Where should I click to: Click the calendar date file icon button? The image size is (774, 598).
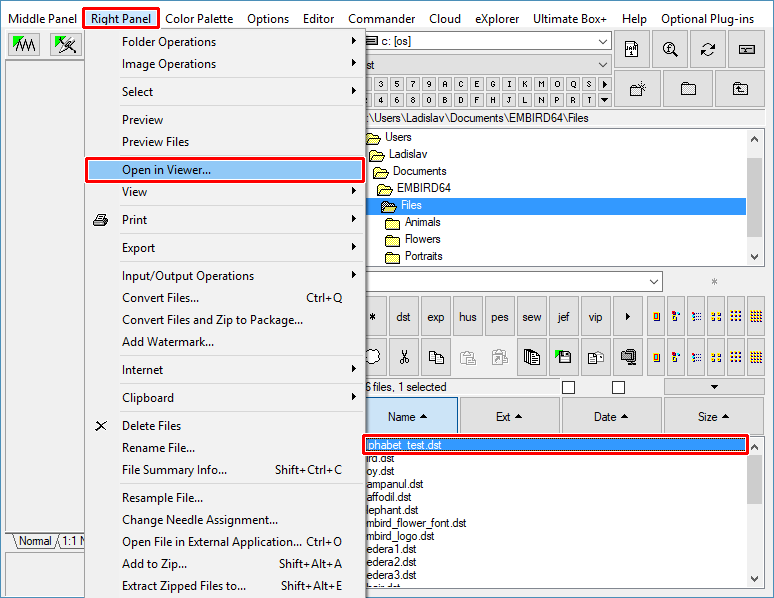click(x=631, y=49)
